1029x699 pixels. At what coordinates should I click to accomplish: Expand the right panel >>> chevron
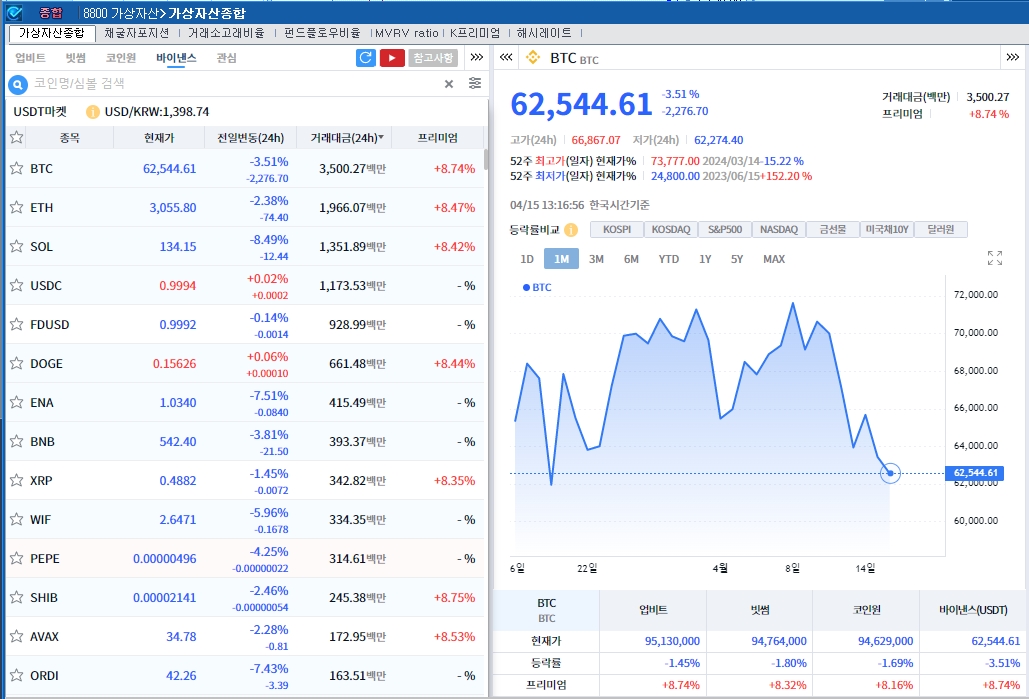(1011, 57)
